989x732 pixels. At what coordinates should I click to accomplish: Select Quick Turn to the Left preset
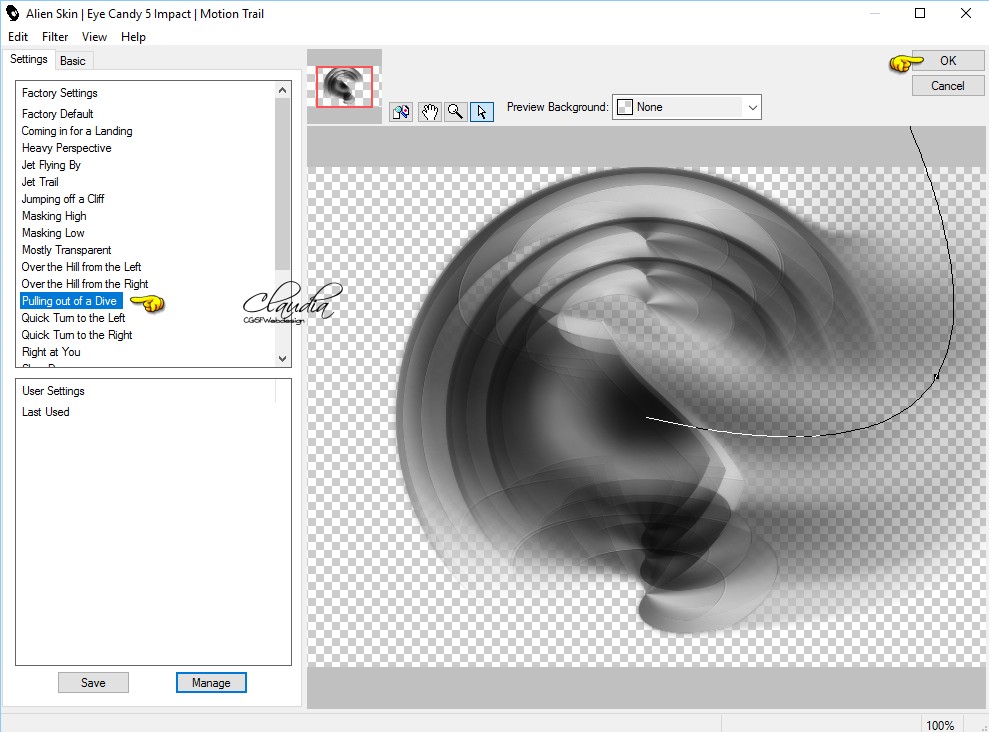[73, 318]
